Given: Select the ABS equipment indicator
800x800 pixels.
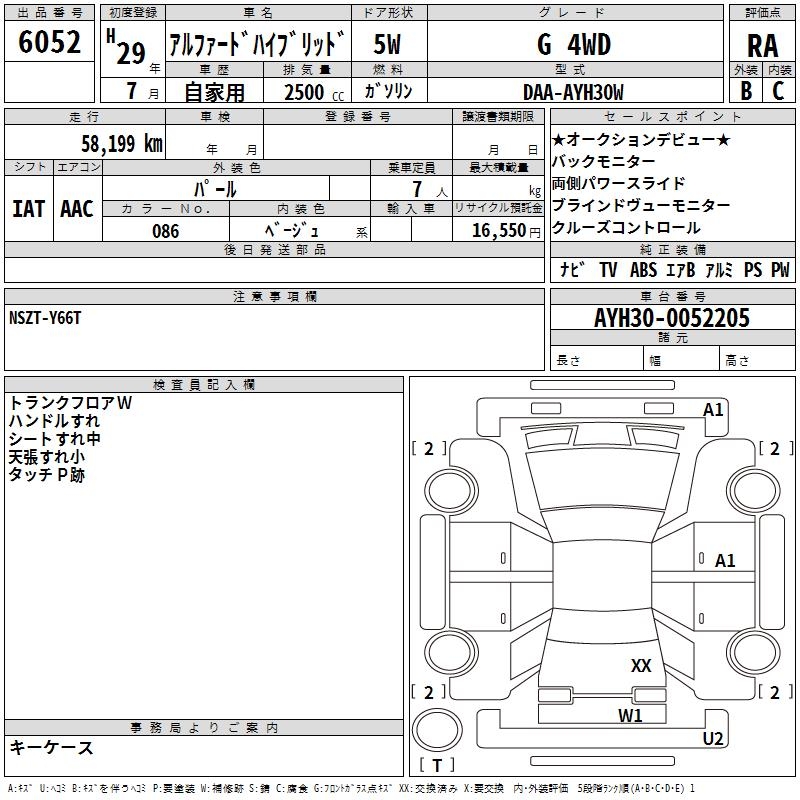Looking at the screenshot, I should coord(645,269).
